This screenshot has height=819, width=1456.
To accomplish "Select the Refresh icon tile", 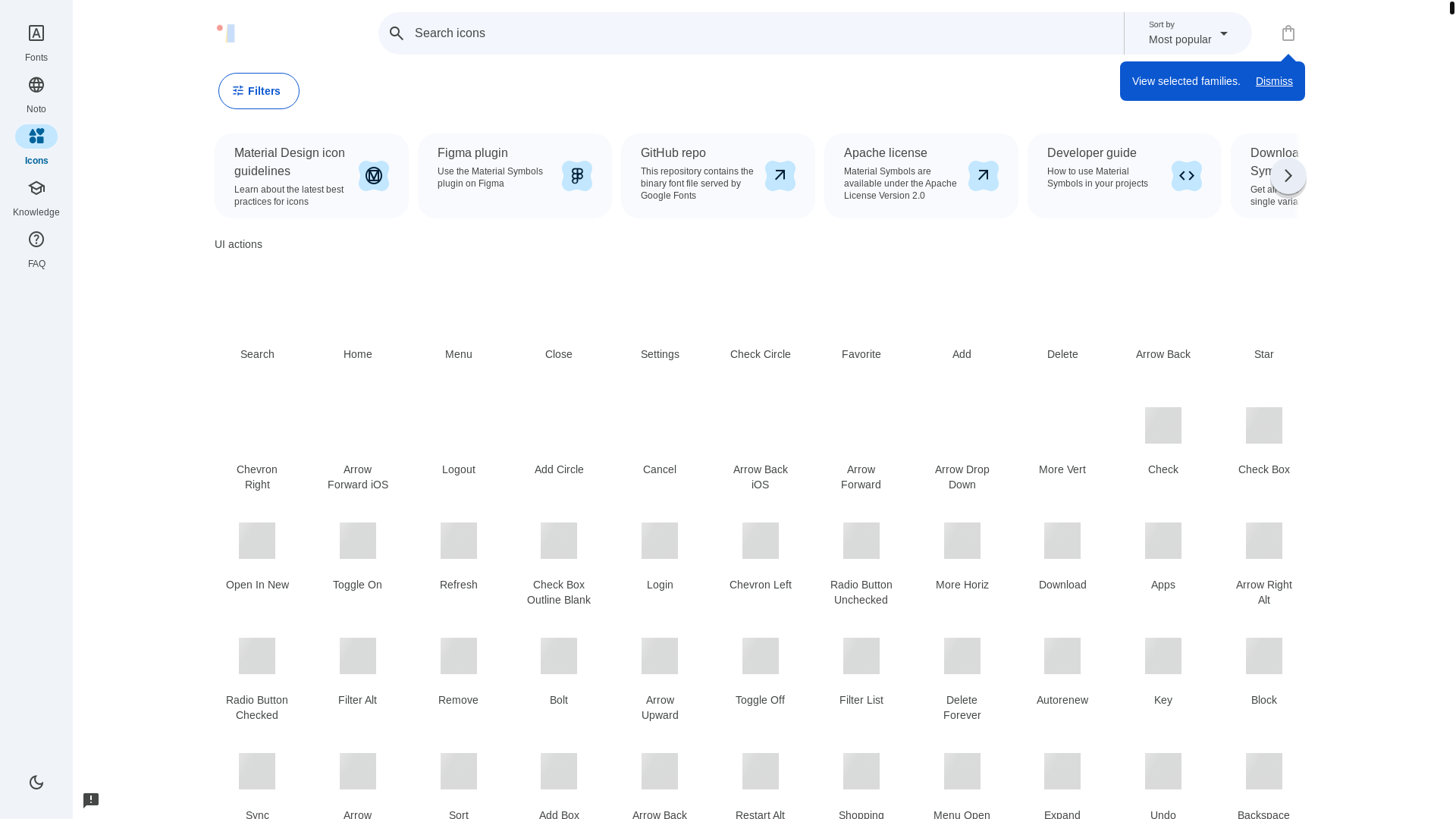I will pyautogui.click(x=458, y=541).
